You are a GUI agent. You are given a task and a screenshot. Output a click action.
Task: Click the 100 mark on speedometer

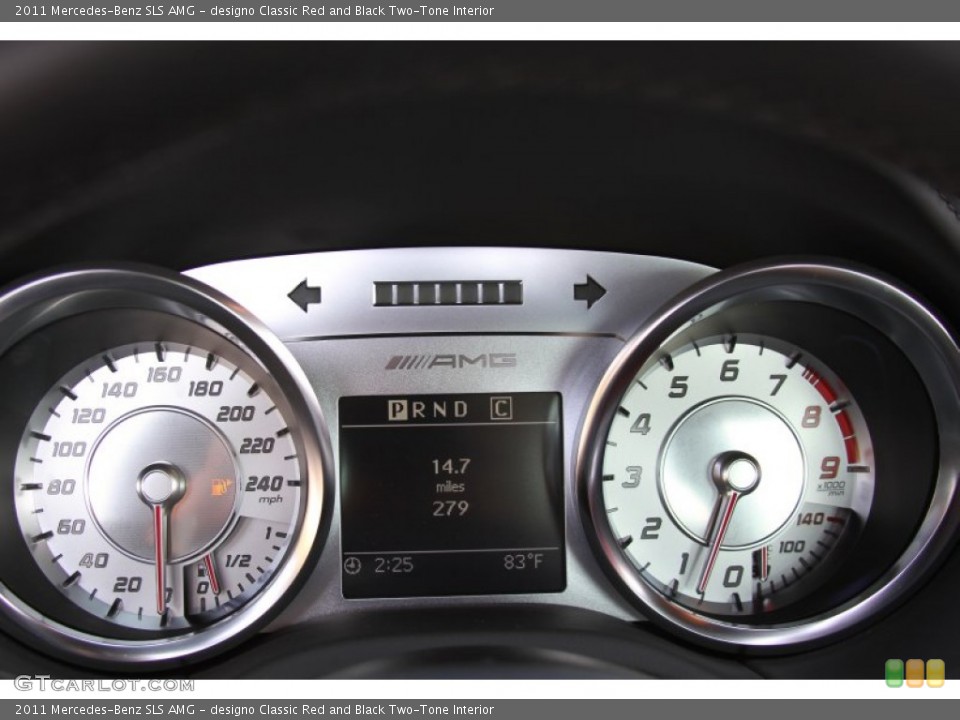click(69, 449)
